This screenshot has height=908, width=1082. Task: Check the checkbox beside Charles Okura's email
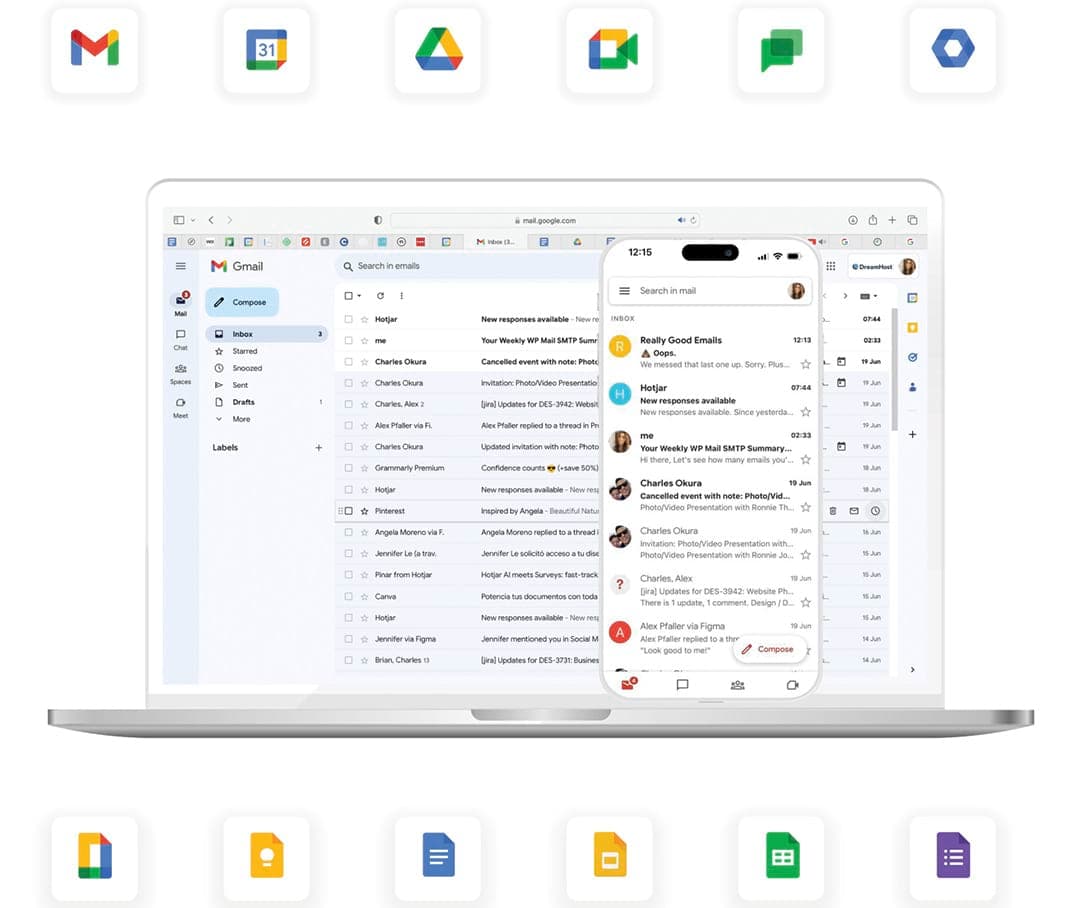click(x=347, y=361)
